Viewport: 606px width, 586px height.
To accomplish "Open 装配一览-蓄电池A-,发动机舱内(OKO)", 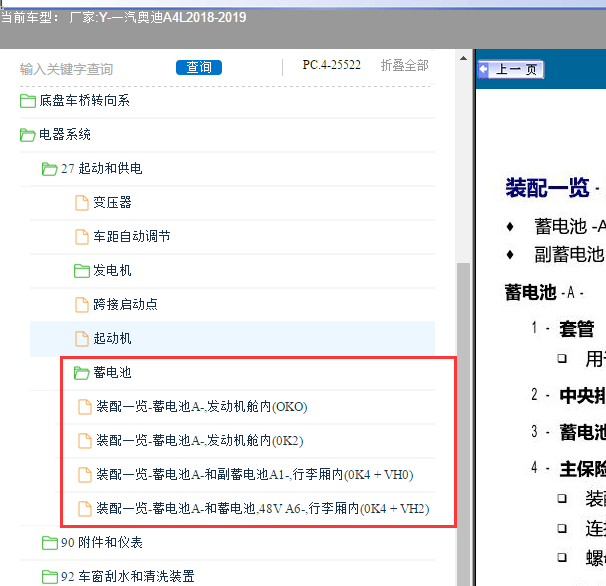I will pos(202,407).
